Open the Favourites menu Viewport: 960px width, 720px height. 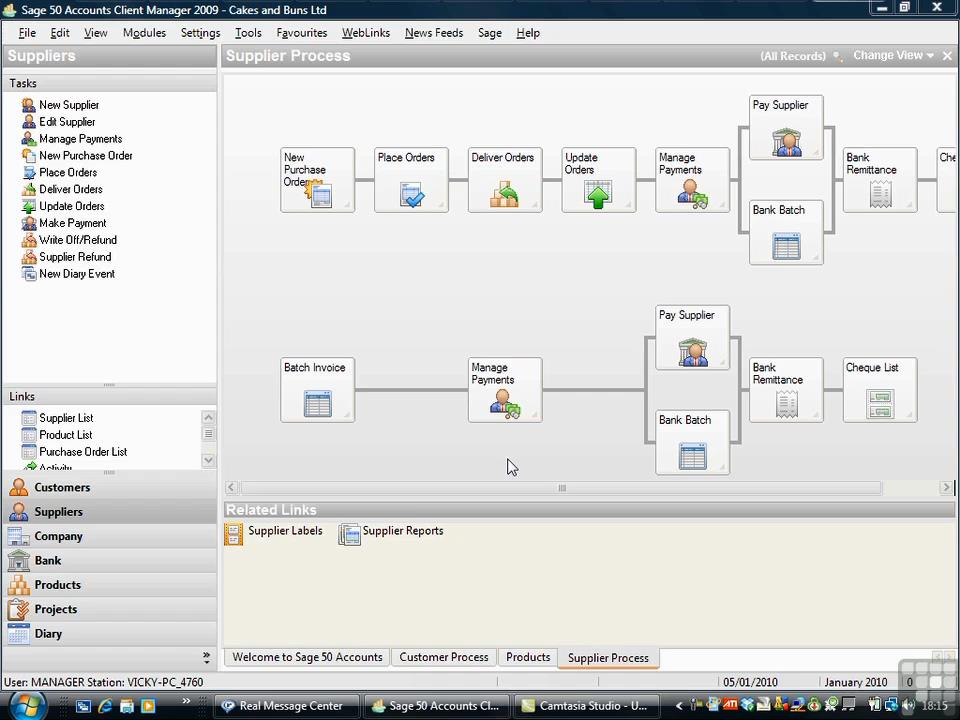point(301,33)
